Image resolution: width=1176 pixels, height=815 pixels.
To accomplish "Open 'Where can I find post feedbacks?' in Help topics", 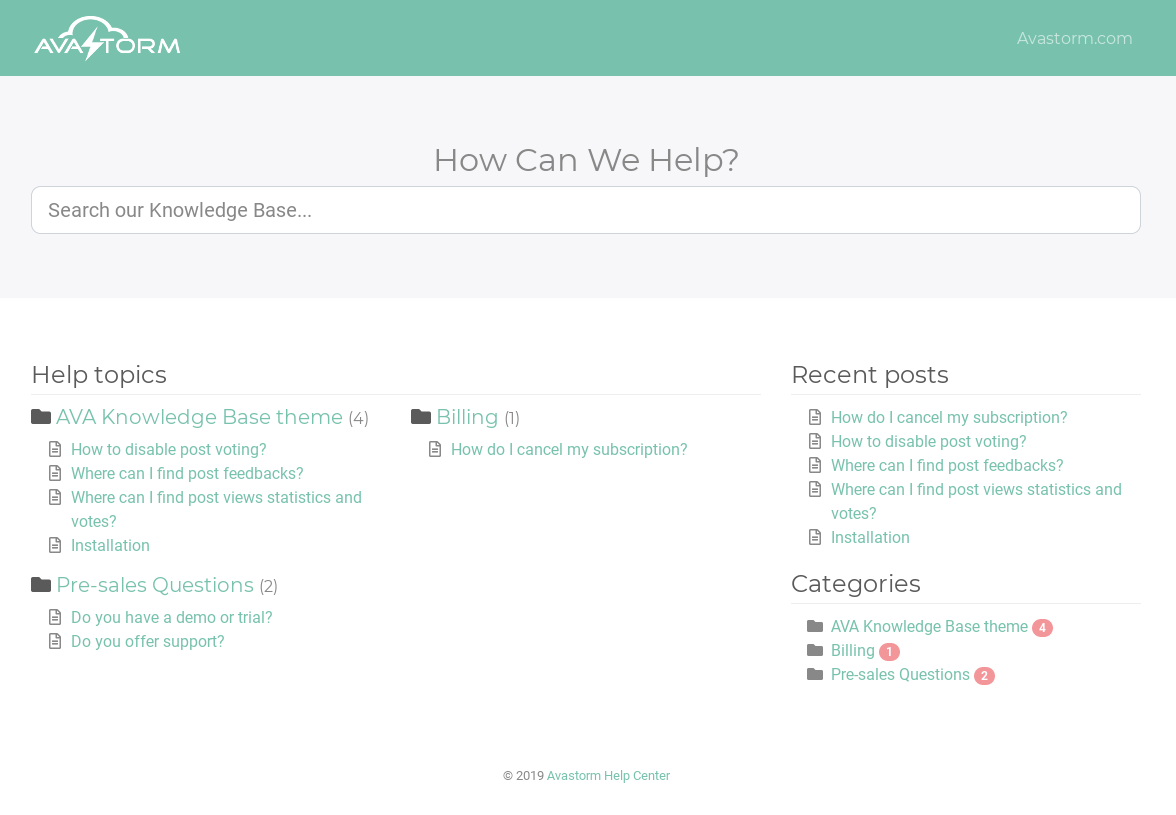I will point(188,473).
